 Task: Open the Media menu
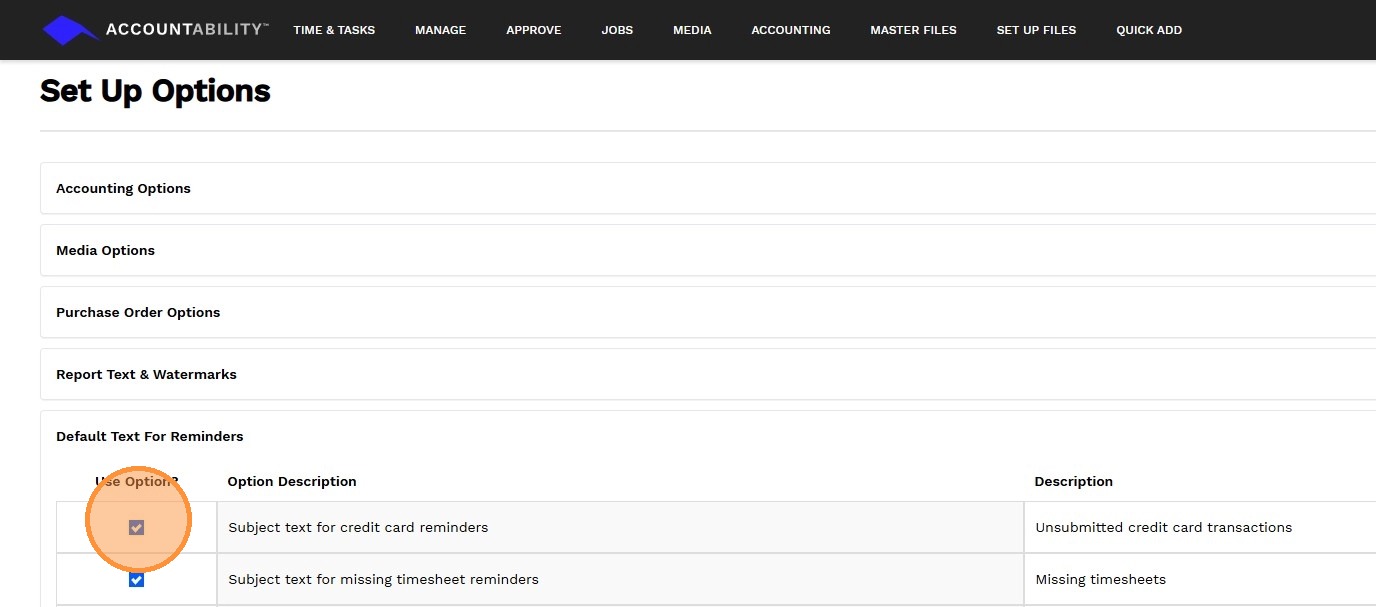[692, 30]
